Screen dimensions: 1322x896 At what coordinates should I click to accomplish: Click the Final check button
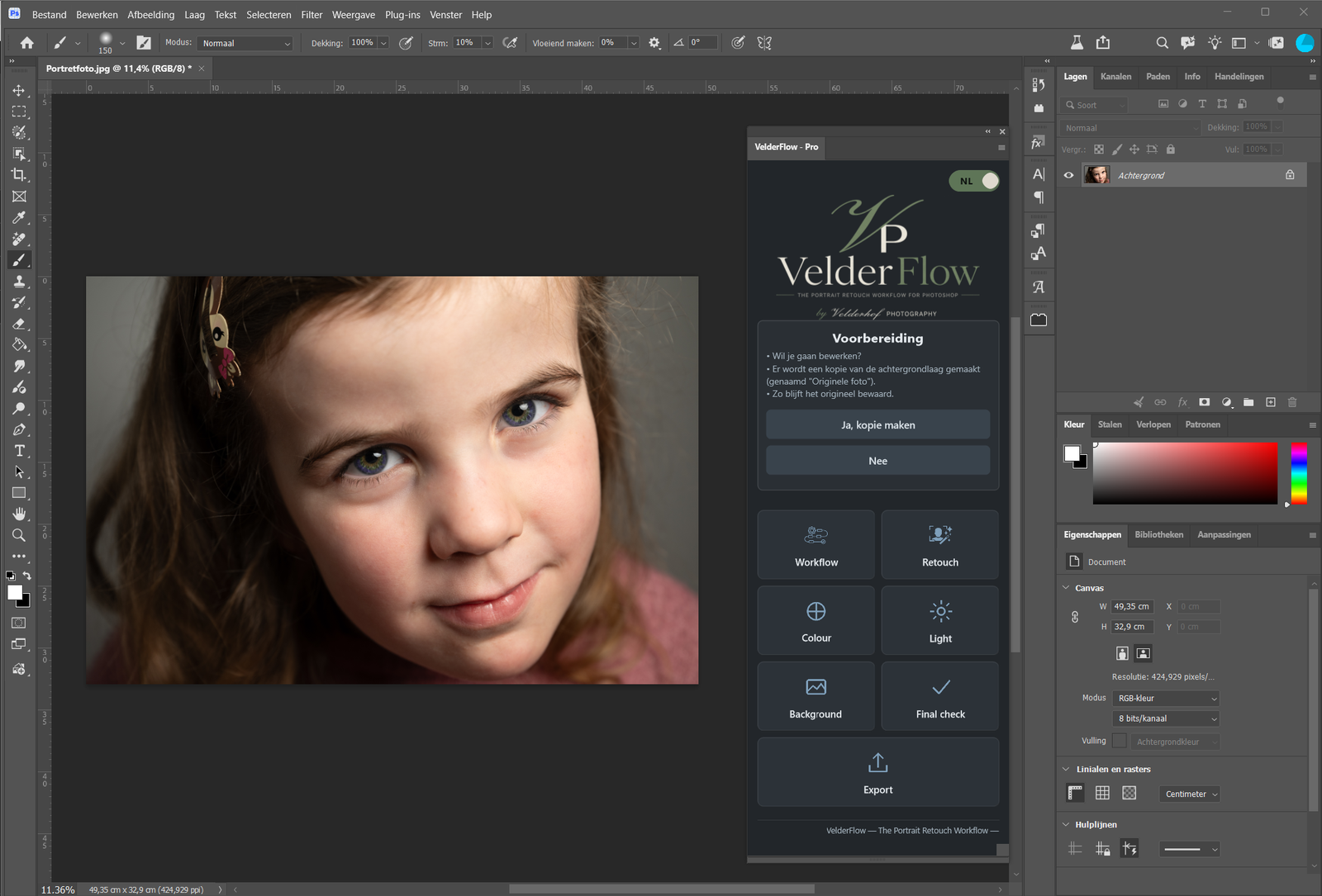click(940, 696)
